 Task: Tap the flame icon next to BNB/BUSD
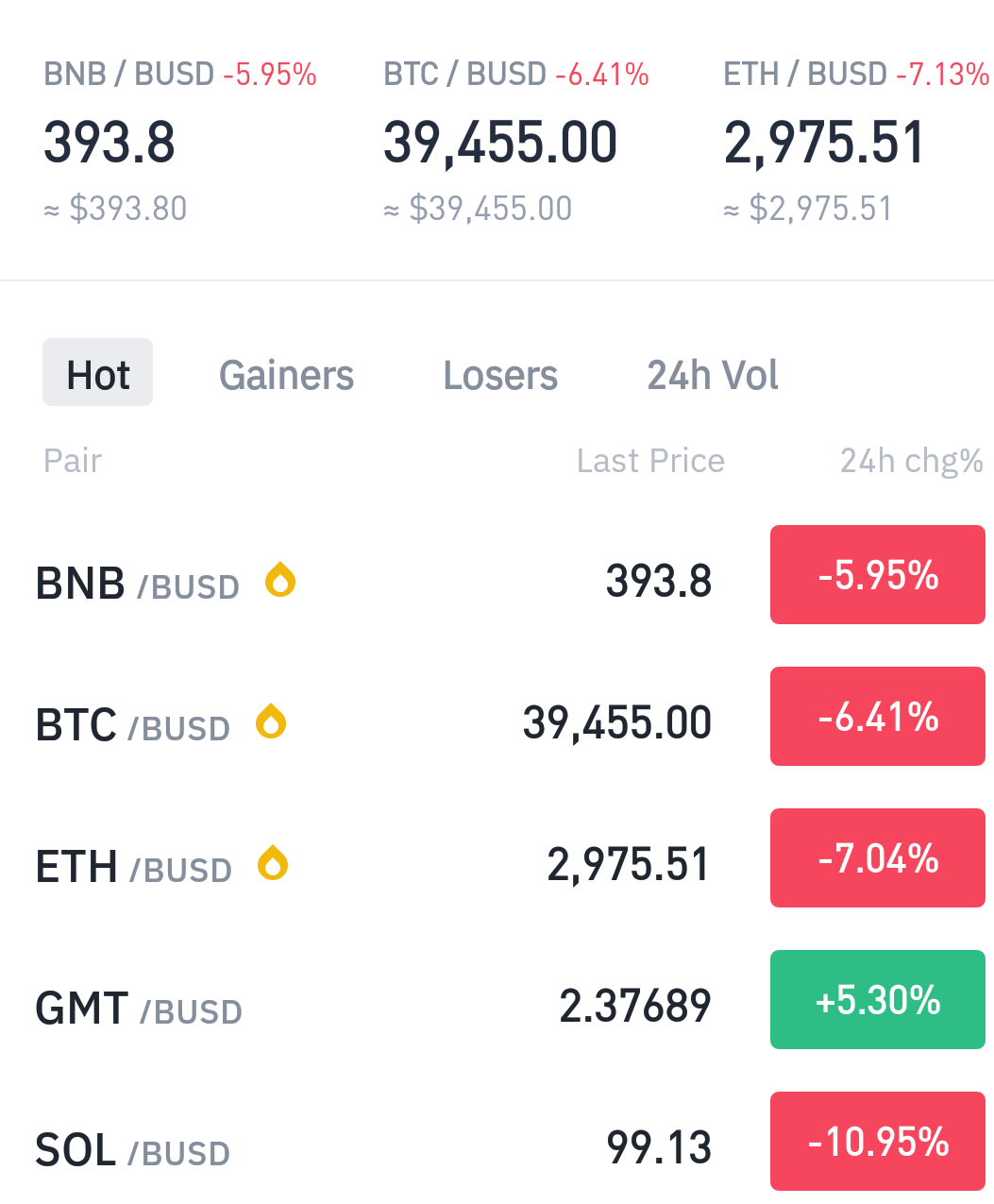[x=280, y=580]
